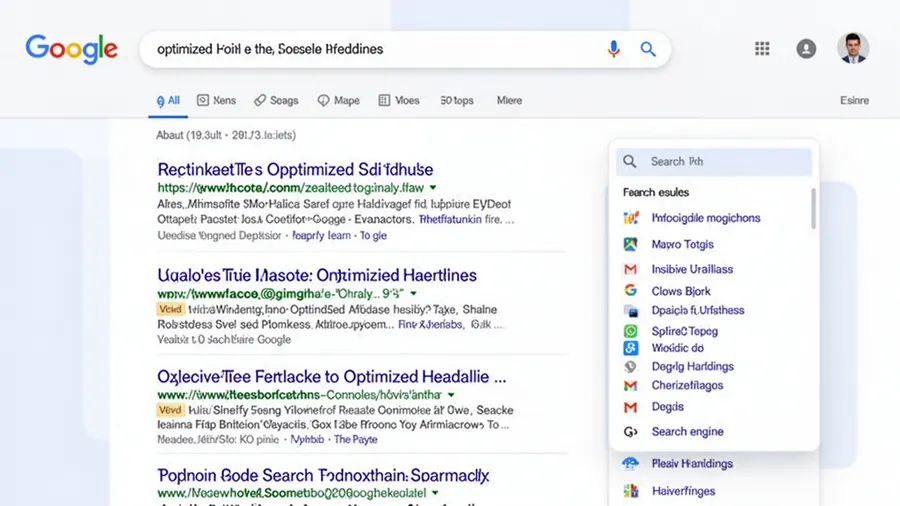Select 'Degrlg Harldings' in panel
Image resolution: width=900 pixels, height=506 pixels.
coord(693,367)
